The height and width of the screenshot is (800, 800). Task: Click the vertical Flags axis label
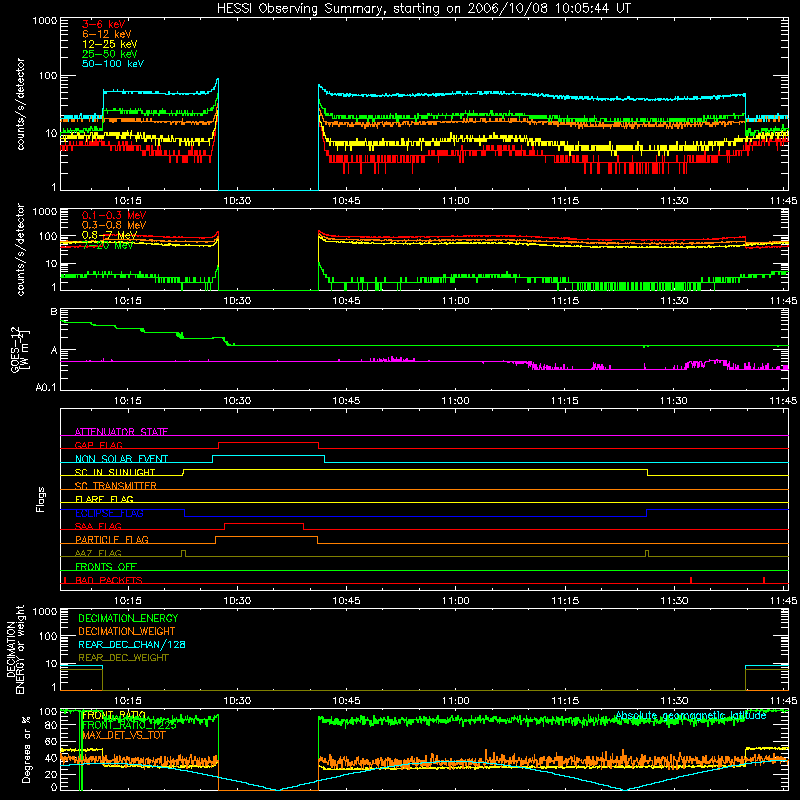(x=41, y=499)
